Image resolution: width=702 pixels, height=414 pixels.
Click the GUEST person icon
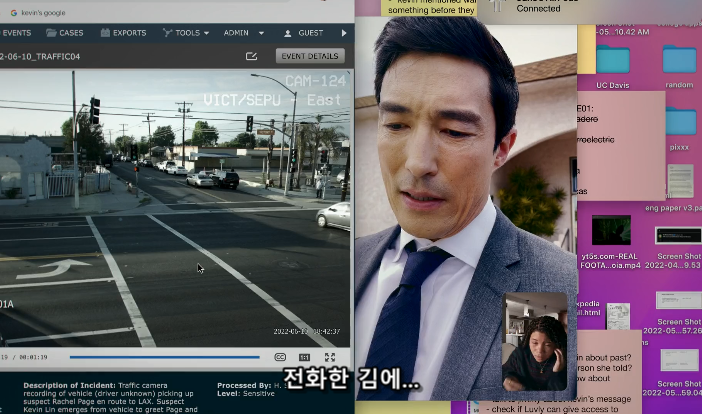[288, 33]
